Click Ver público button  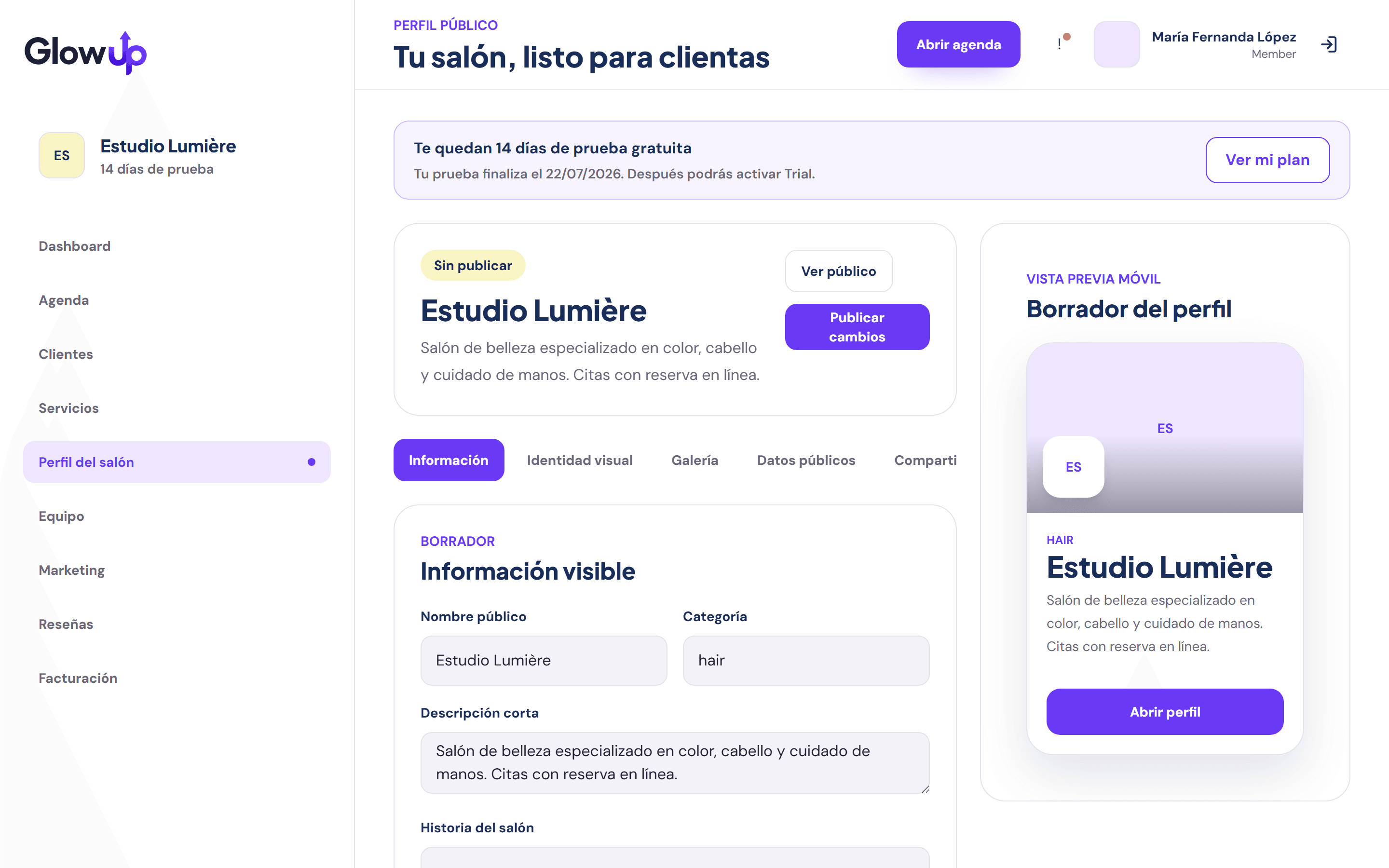tap(839, 271)
